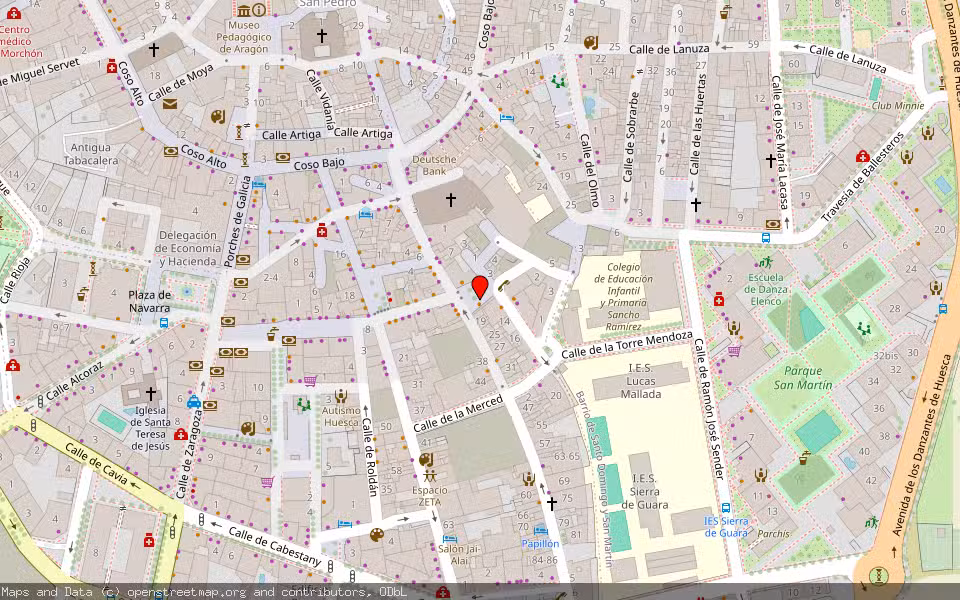The height and width of the screenshot is (600, 960).
Task: Click the Deutsche Bank label
Action: click(x=434, y=165)
